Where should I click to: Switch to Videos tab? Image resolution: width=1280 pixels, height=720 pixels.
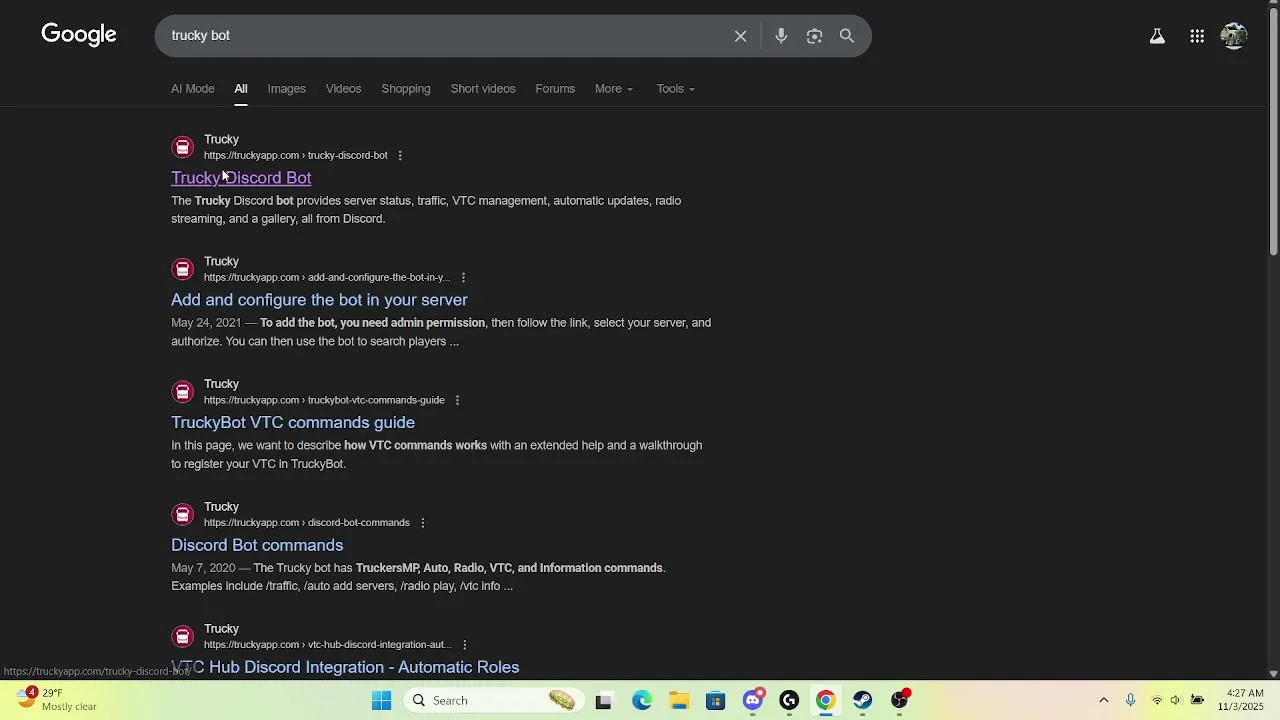[343, 89]
